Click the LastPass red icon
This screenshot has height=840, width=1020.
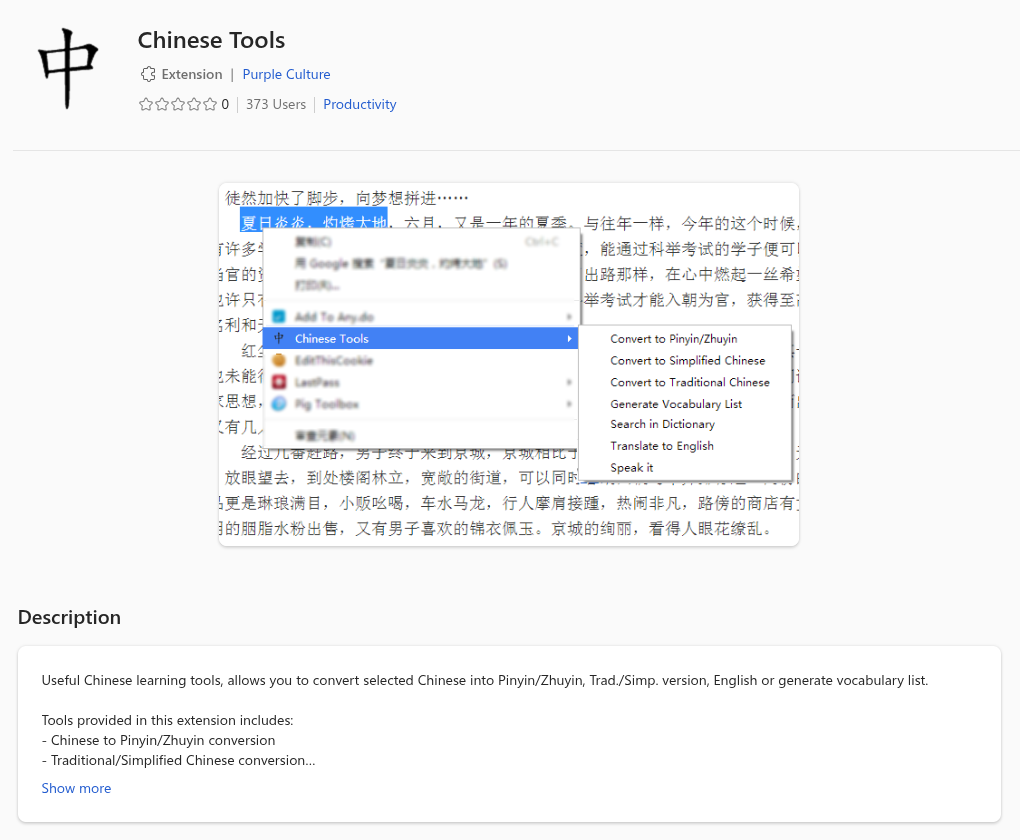tap(279, 382)
